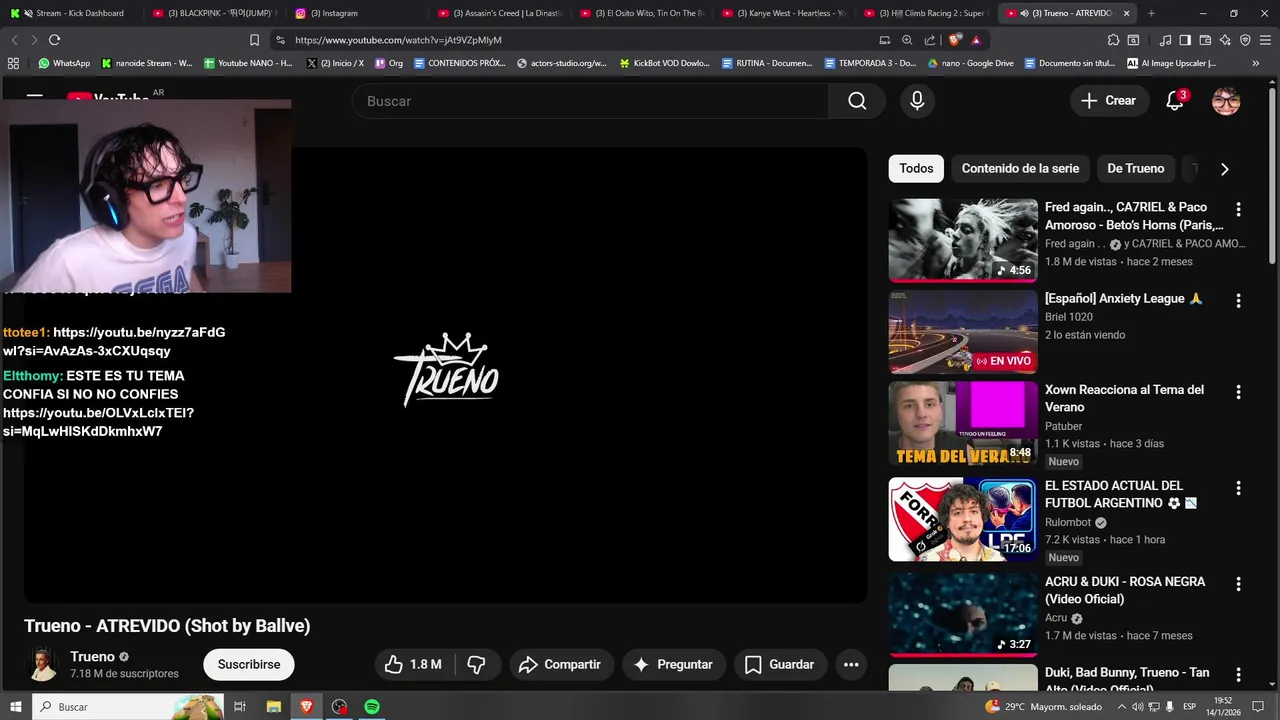Image resolution: width=1280 pixels, height=720 pixels.
Task: Toggle browser sidebar panel icon
Action: [1185, 40]
